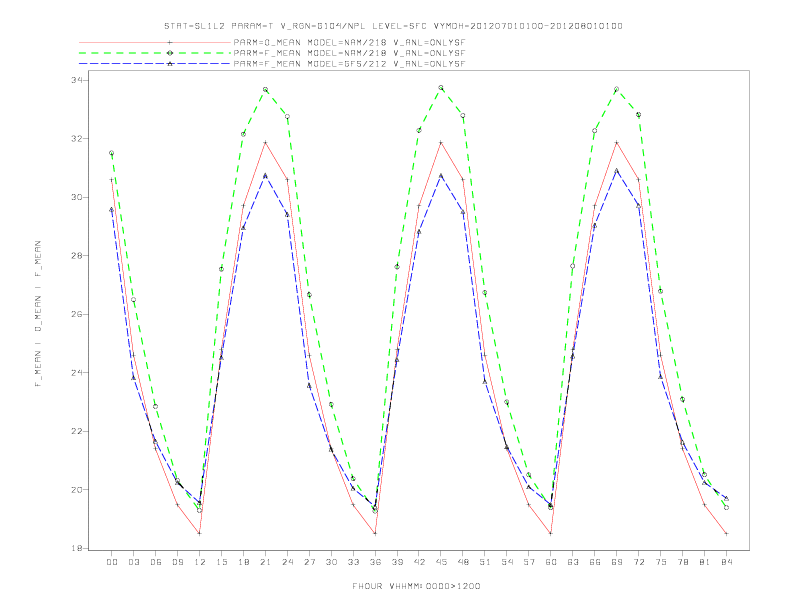Select legend entry PARM=O_MEAN MODEL=NAM/218
The width and height of the screenshot is (792, 612).
349,42
